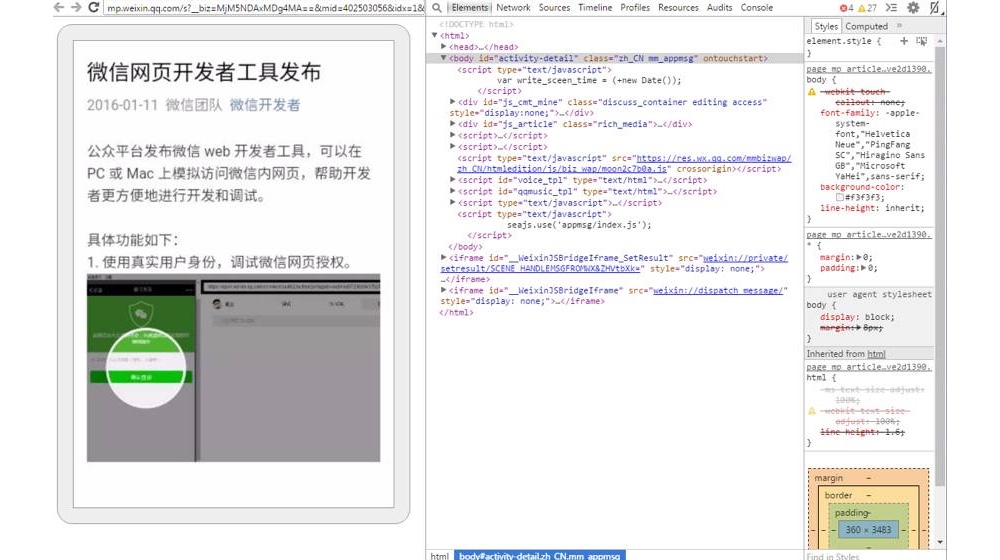Viewport: 1000px width, 560px height.
Task: Reload the page with the refresh icon
Action: click(x=93, y=7)
